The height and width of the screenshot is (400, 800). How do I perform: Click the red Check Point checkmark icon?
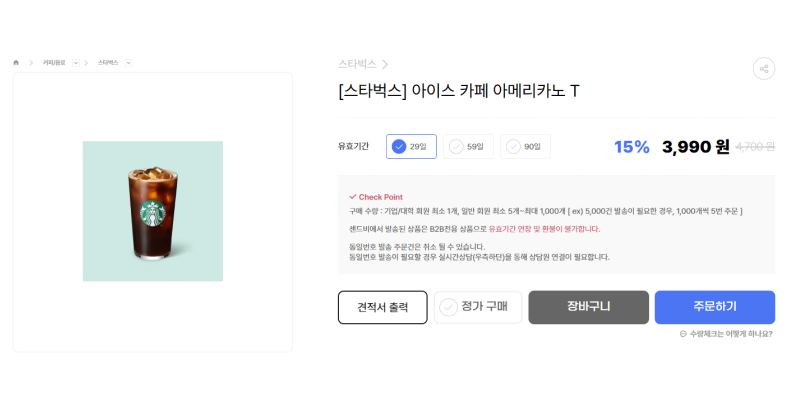point(352,197)
